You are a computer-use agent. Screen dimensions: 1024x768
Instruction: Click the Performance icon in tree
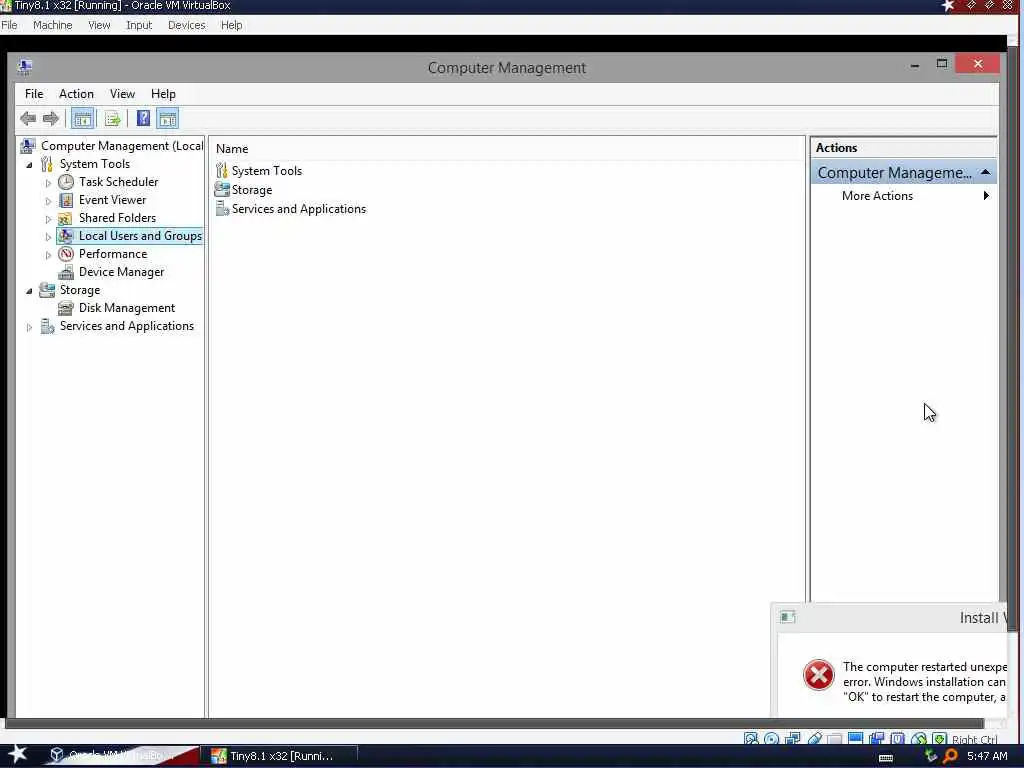pos(66,254)
